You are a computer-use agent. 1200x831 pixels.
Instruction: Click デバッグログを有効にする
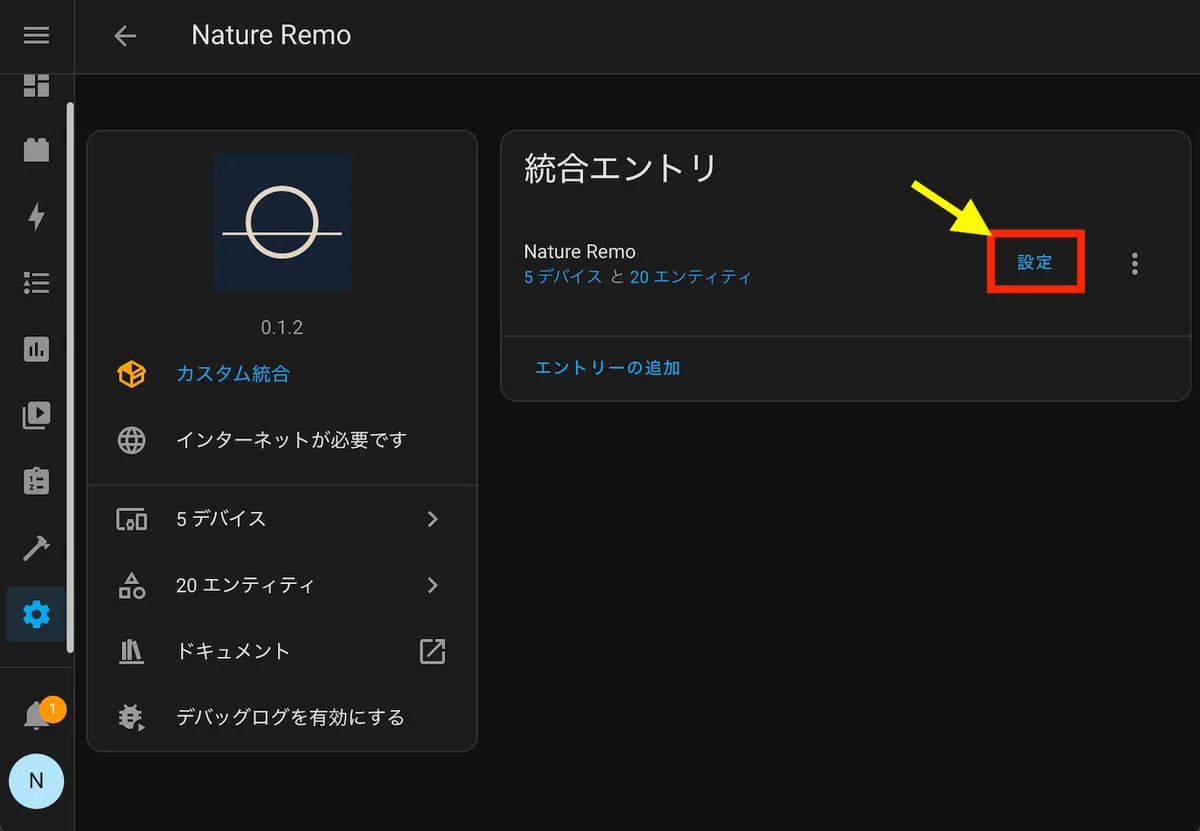[x=290, y=717]
